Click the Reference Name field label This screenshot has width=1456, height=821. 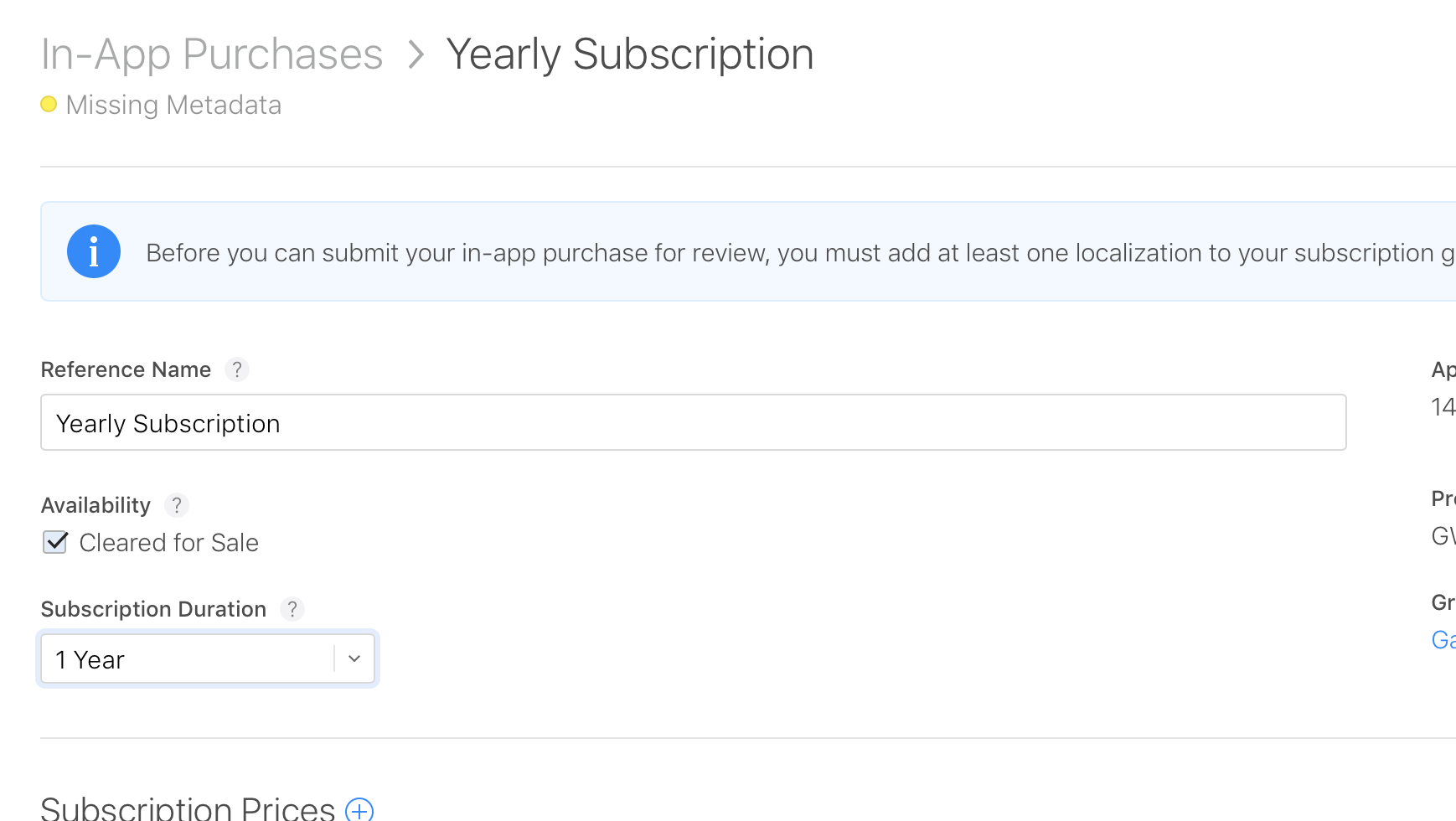pos(126,369)
